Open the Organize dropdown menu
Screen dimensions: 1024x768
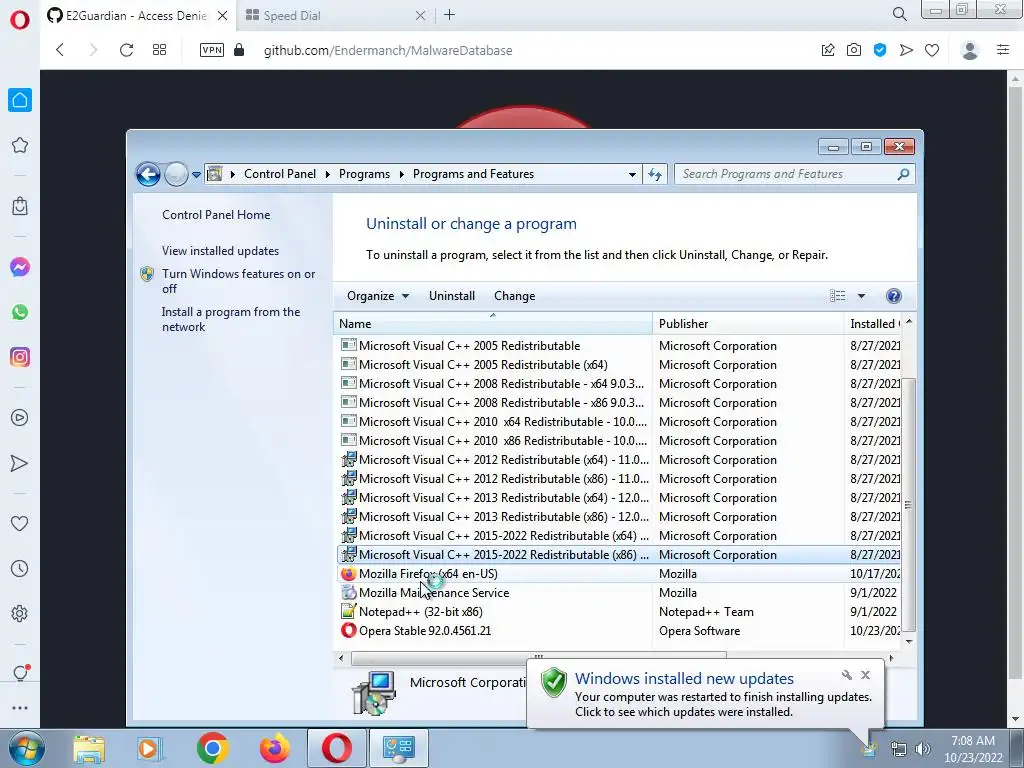377,296
